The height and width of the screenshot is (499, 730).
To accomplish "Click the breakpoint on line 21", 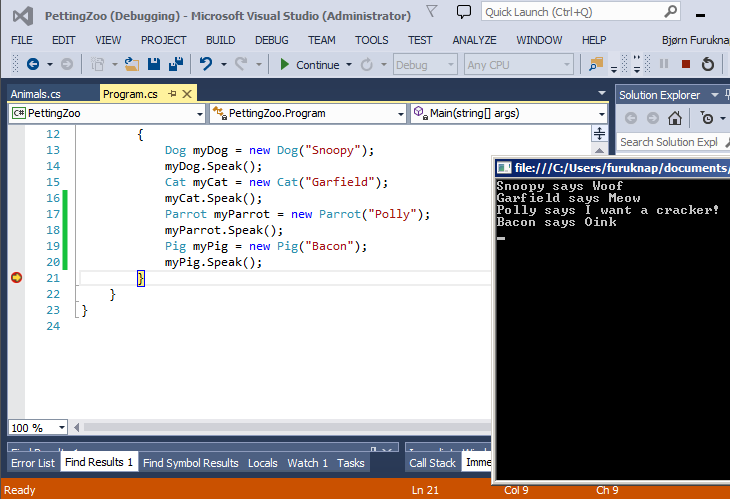I will 16,278.
